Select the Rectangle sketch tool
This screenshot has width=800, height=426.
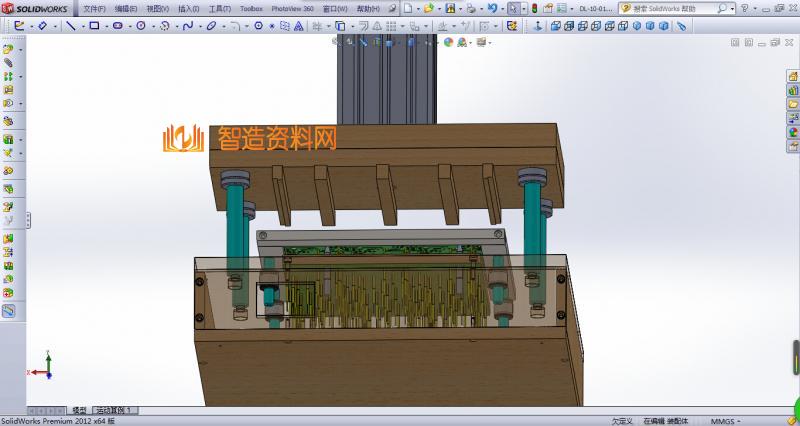(x=94, y=25)
